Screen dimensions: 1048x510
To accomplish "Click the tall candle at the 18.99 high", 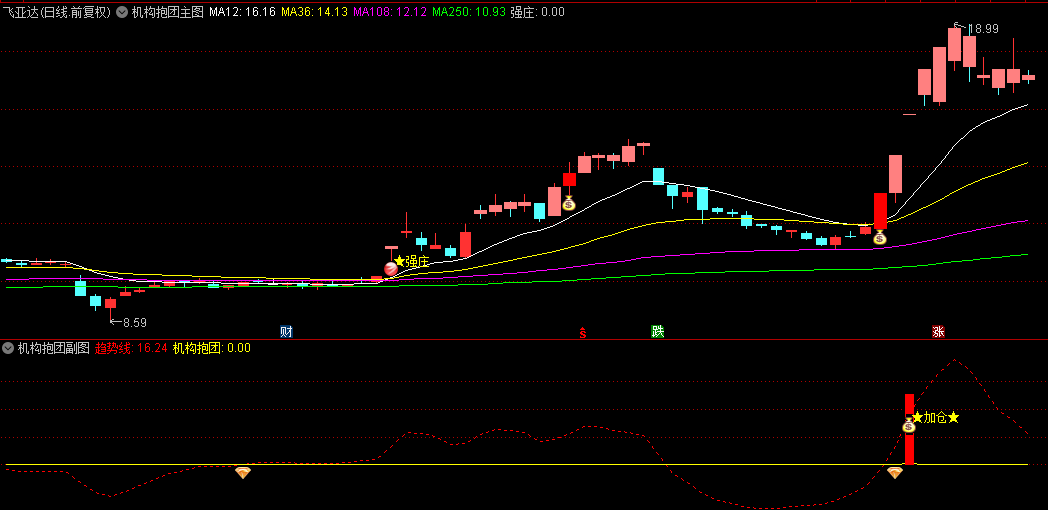I will pos(954,45).
